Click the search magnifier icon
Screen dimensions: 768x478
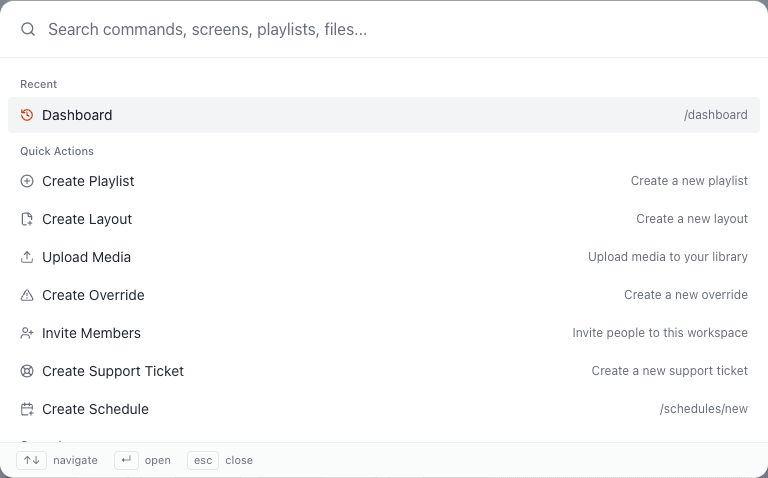point(28,29)
